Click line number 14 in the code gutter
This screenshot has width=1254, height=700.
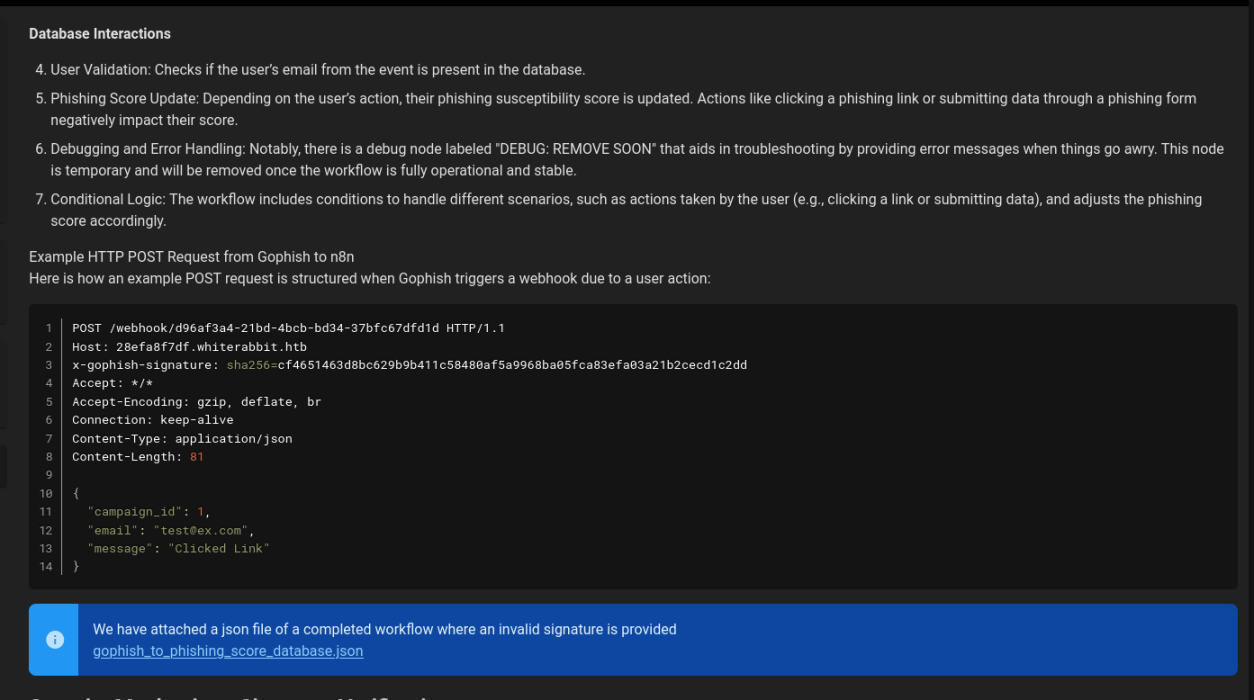(x=45, y=567)
